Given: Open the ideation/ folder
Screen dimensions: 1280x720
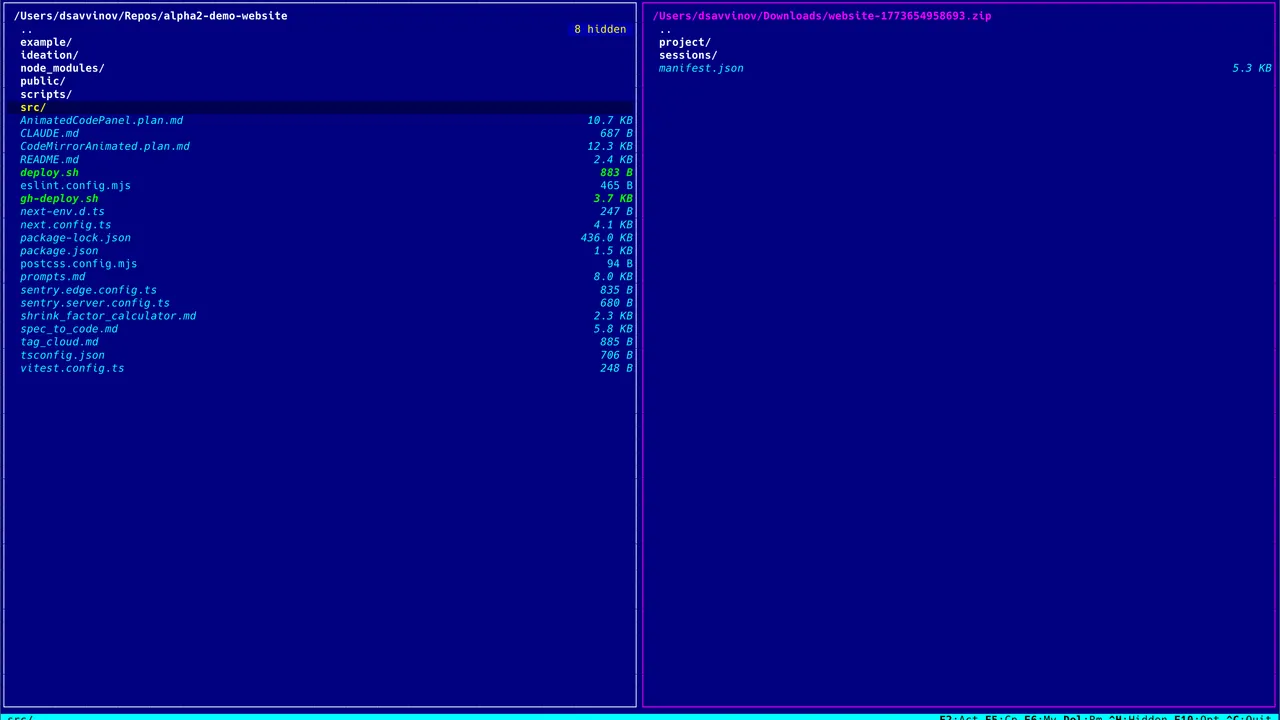Looking at the screenshot, I should click(x=49, y=55).
